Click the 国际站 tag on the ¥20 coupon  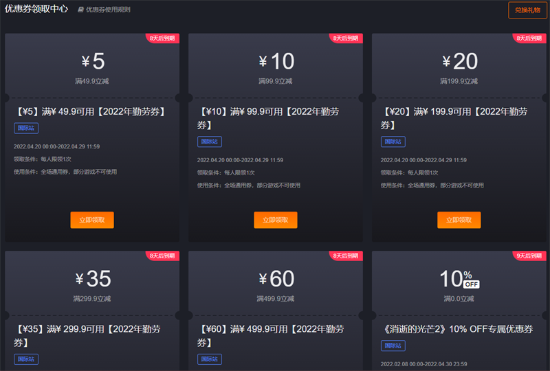(393, 142)
